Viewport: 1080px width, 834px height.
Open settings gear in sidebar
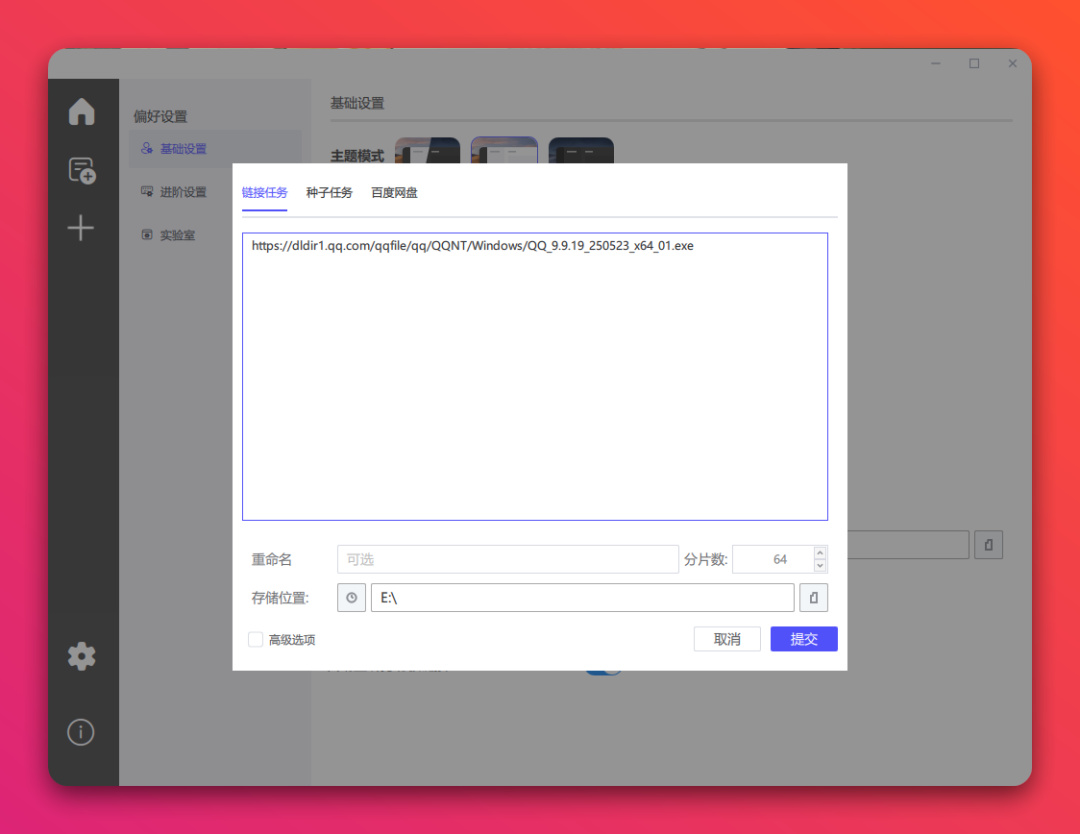tap(81, 656)
